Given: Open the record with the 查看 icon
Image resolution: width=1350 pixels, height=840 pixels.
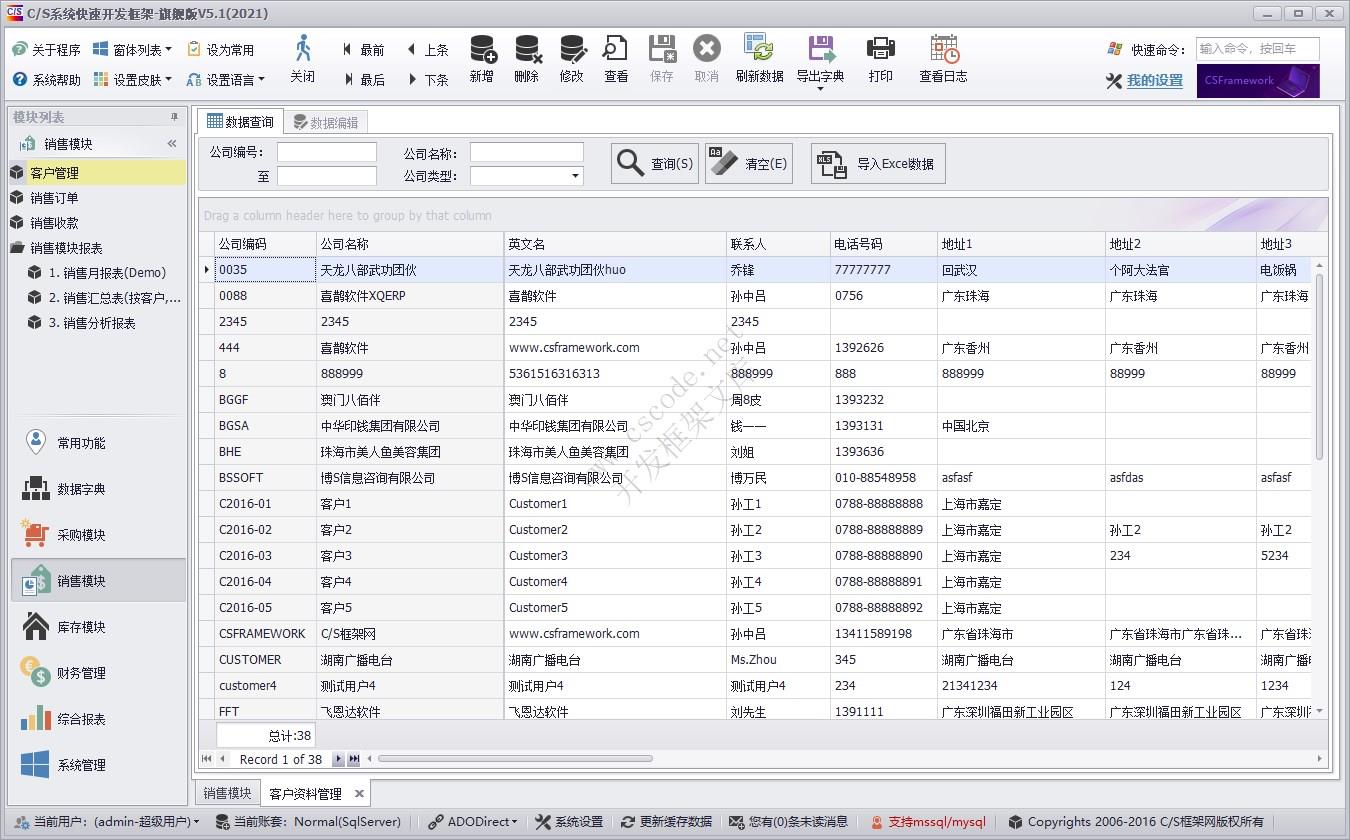Looking at the screenshot, I should pos(615,60).
